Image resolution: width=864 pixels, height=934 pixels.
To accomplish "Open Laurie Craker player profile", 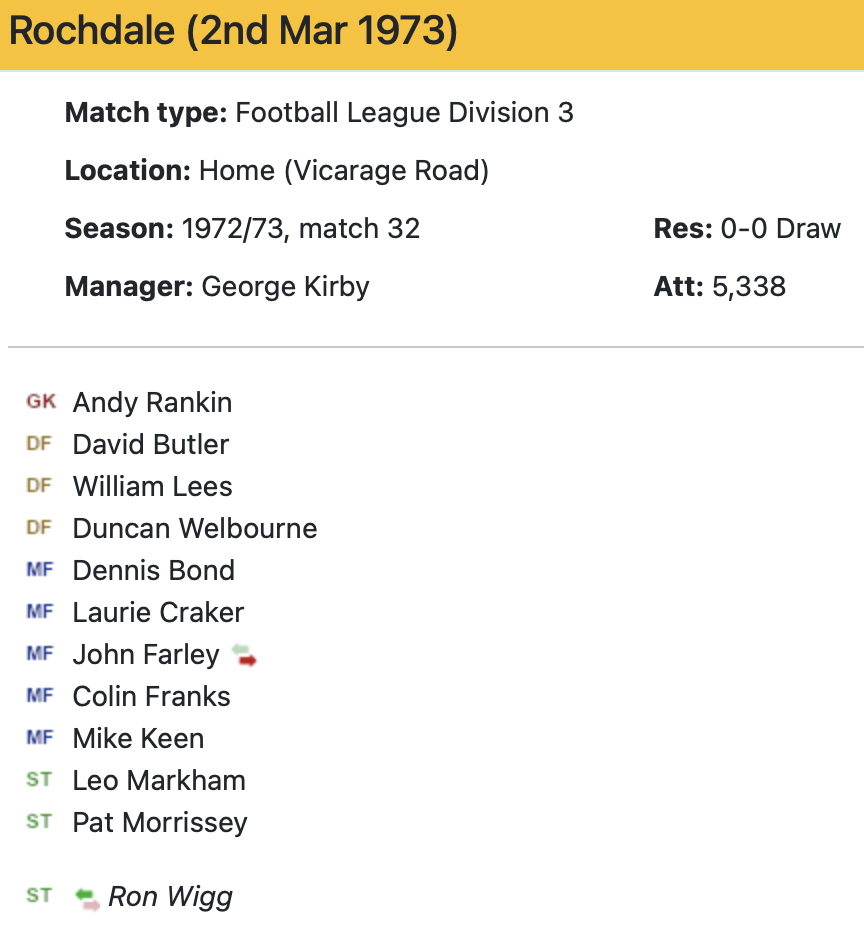I will (158, 612).
